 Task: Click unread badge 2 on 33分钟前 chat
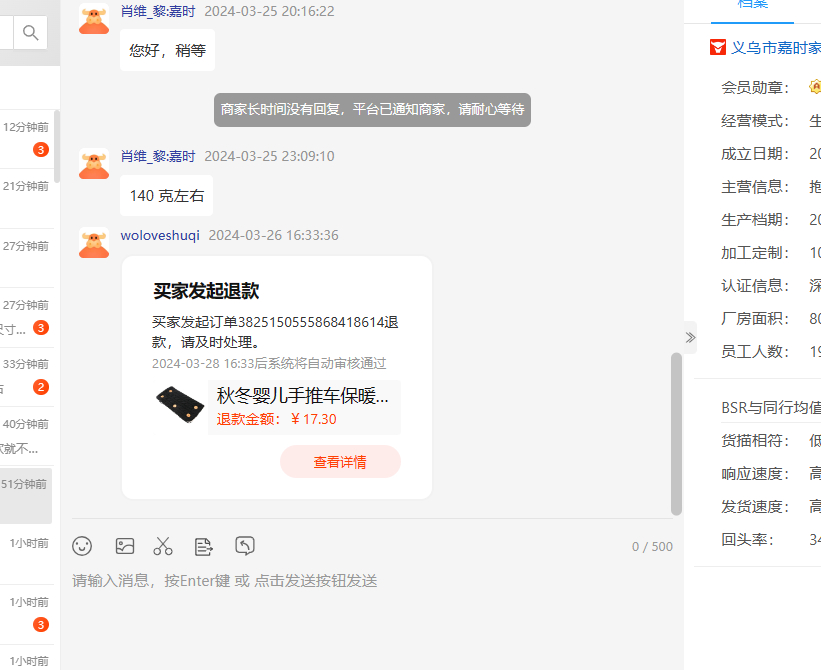tap(41, 387)
